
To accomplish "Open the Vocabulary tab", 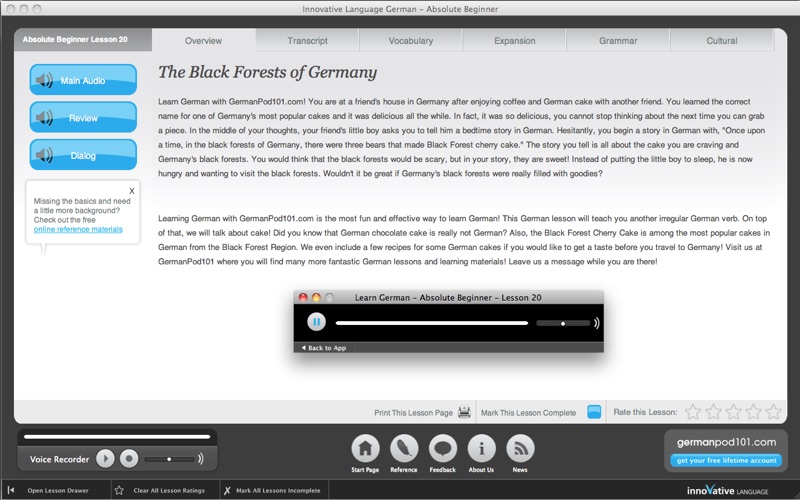I will click(x=411, y=40).
